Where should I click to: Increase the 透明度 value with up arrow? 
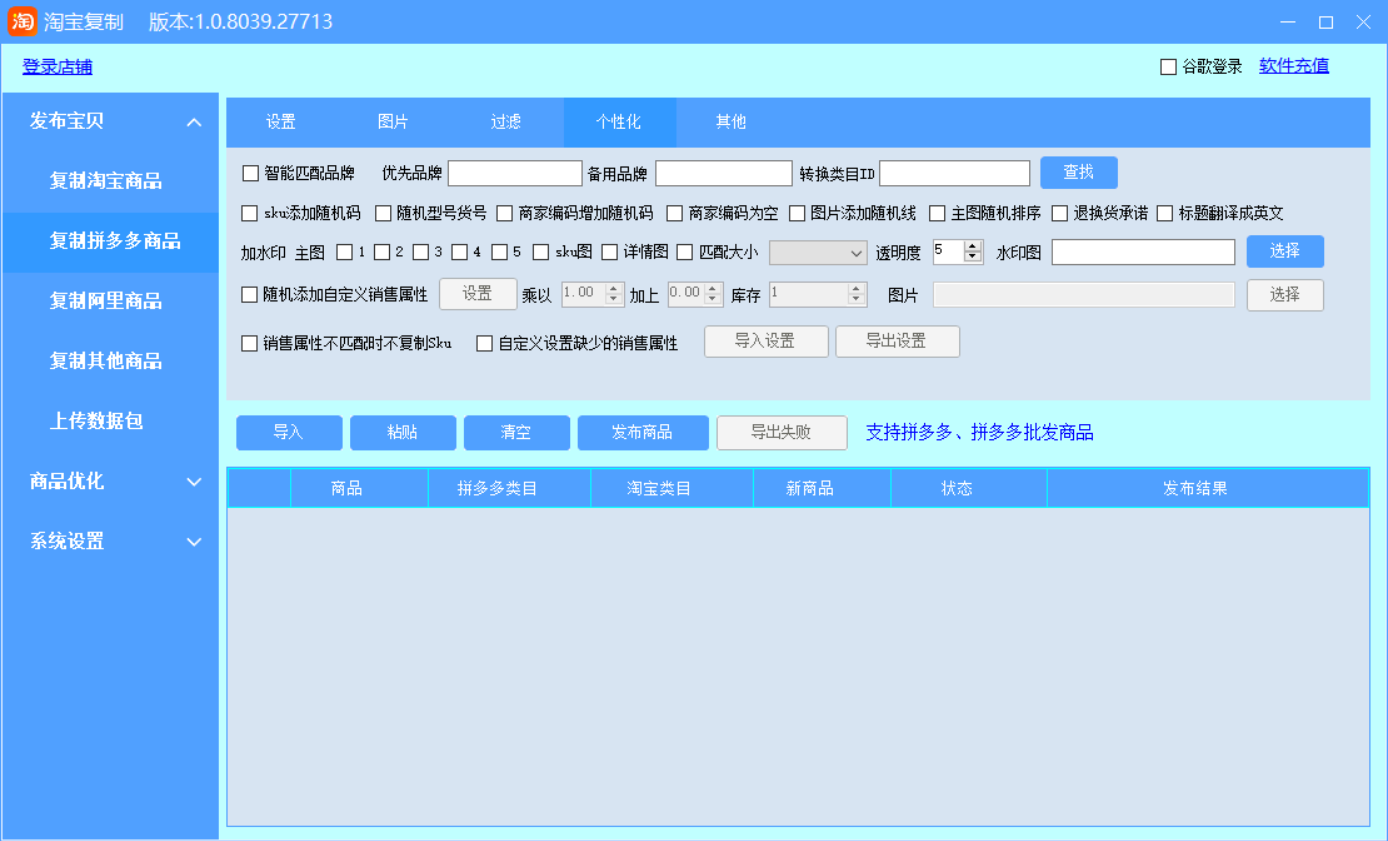coord(973,247)
